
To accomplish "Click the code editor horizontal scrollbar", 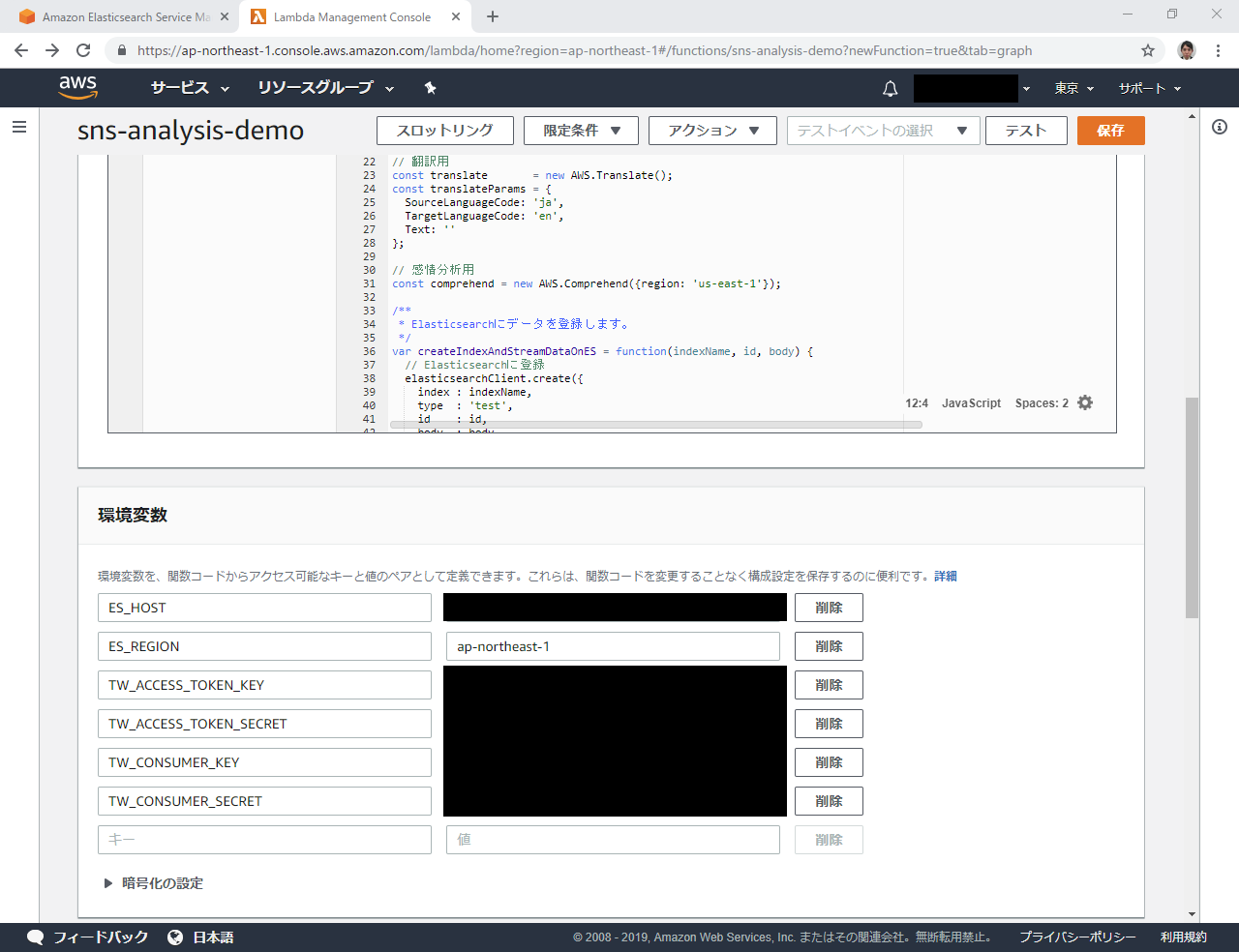I will point(655,425).
